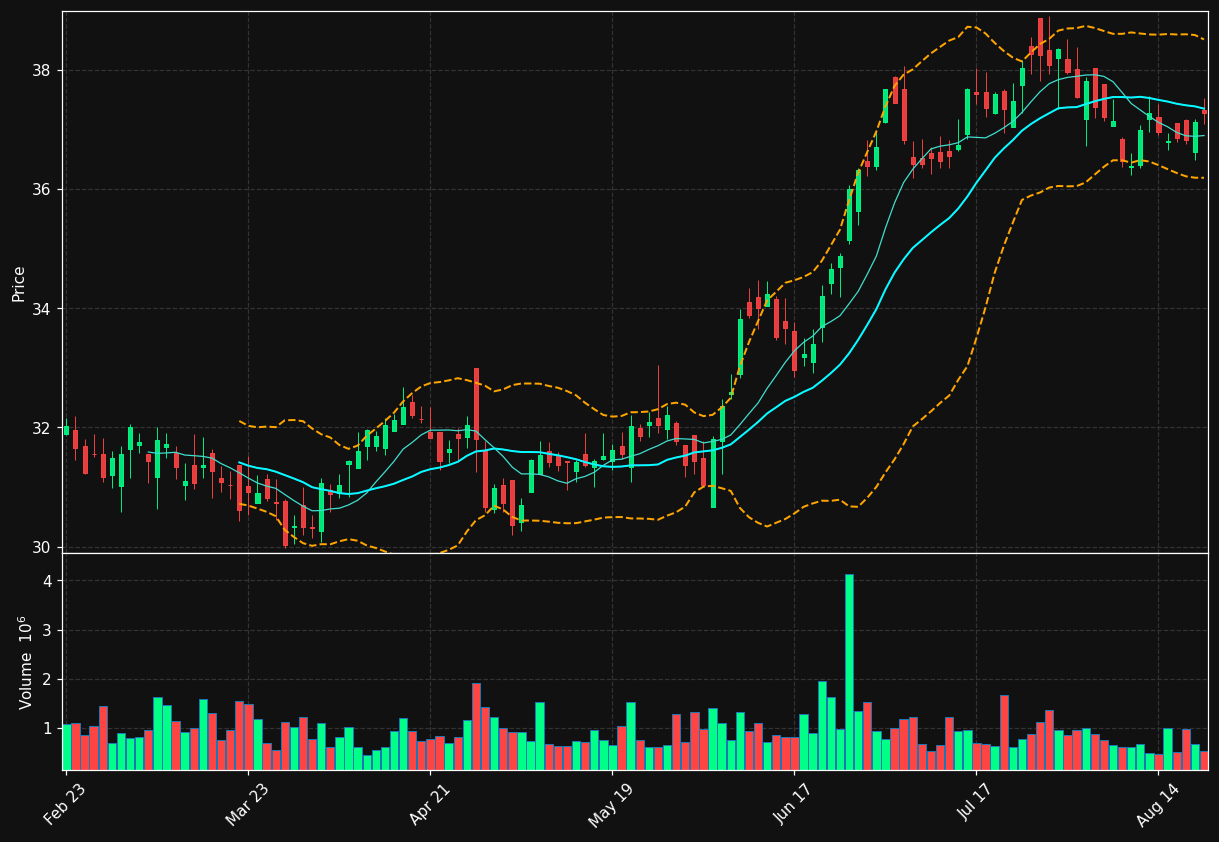Screen dimensions: 1219x842
Task: Select the Apr 21 date label
Action: (x=428, y=803)
